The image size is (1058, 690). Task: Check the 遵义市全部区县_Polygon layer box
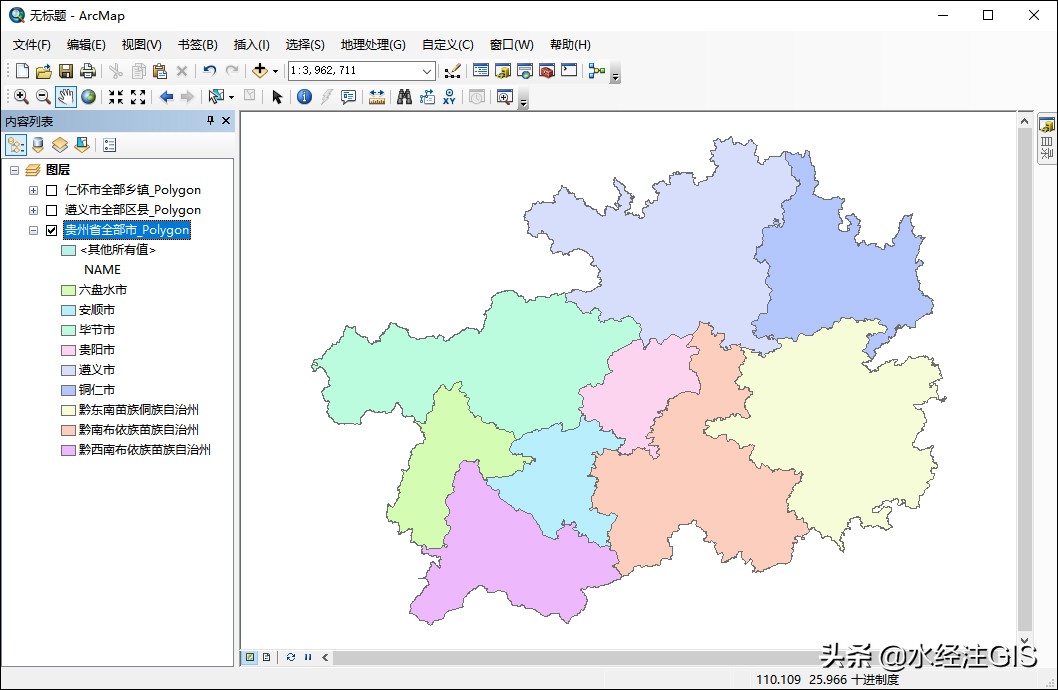point(52,210)
